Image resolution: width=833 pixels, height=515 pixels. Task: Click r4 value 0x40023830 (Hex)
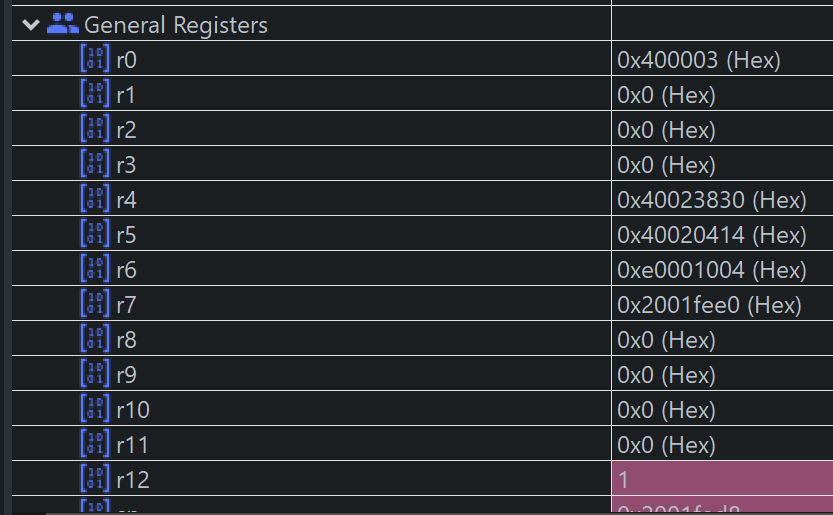[x=712, y=200]
